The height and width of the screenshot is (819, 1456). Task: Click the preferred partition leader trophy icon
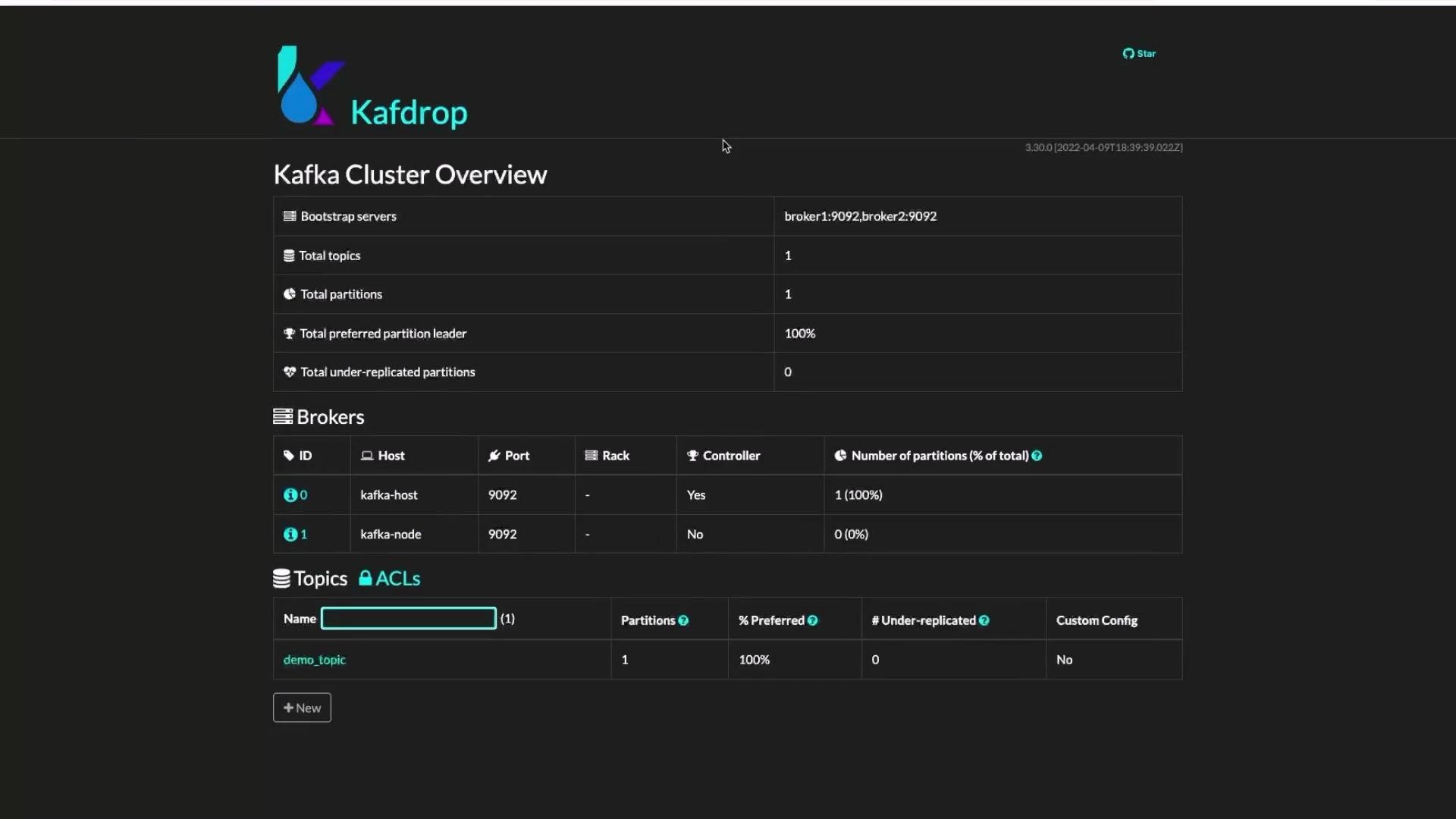[289, 334]
